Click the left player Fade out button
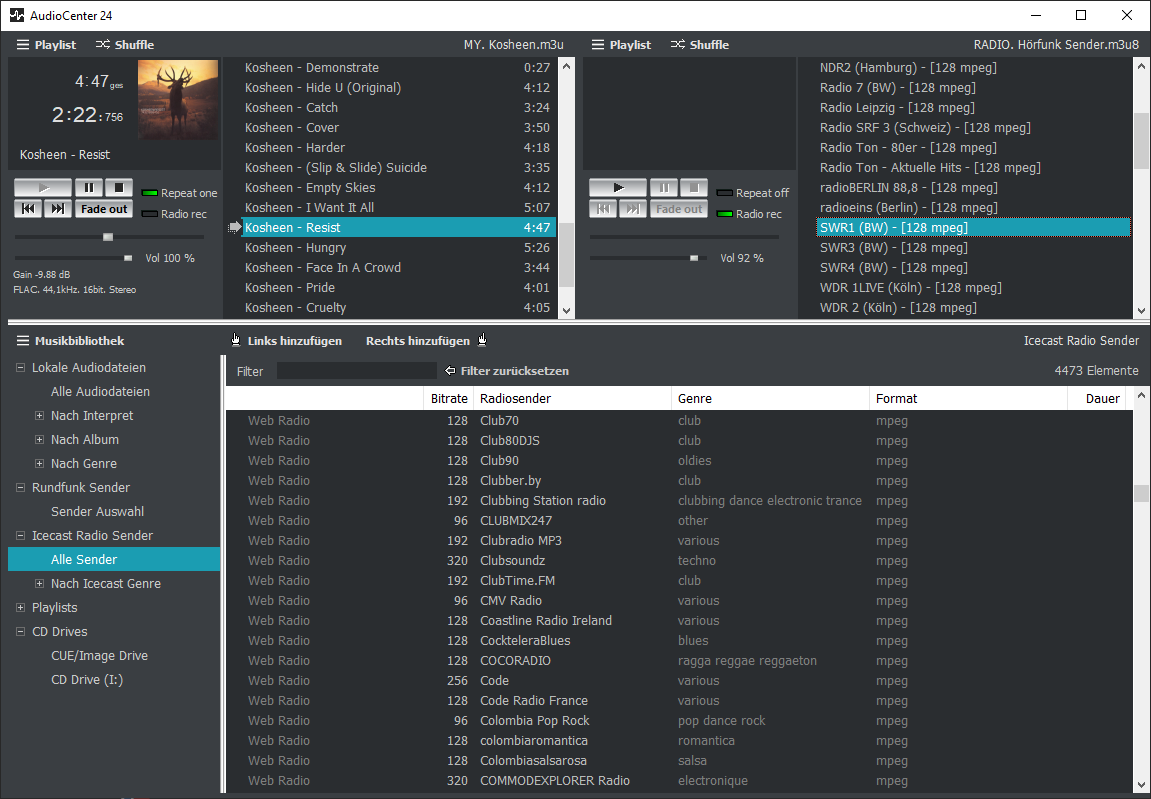Screen dimensions: 1151x799 coord(104,209)
